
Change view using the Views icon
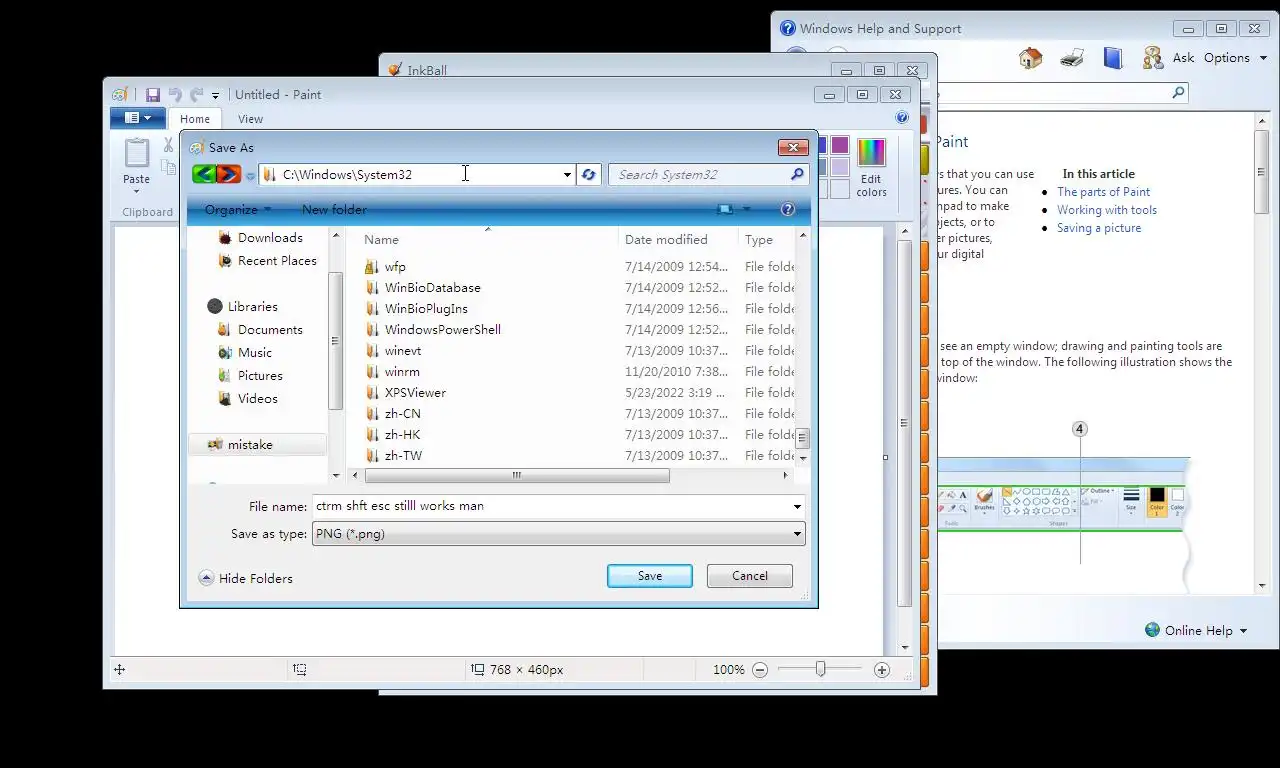(x=725, y=210)
